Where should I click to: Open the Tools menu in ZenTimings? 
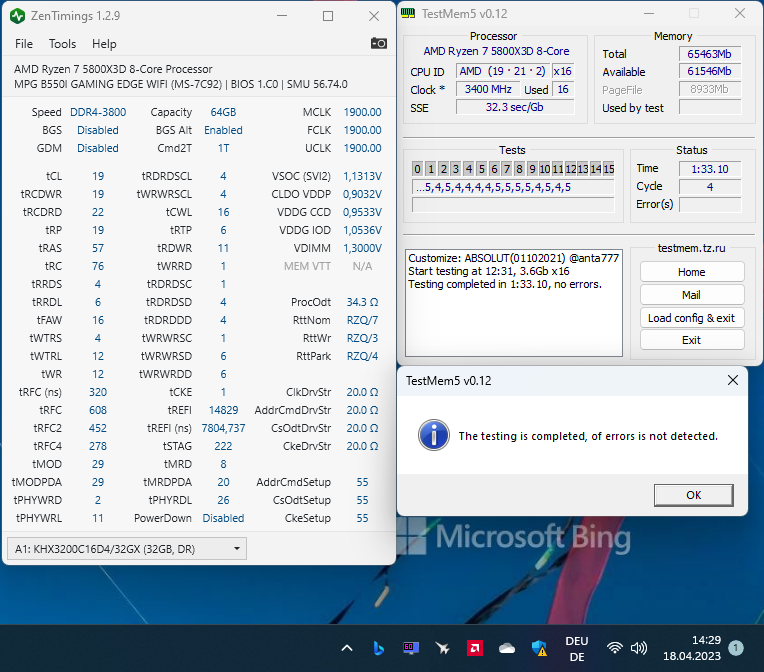(x=62, y=44)
